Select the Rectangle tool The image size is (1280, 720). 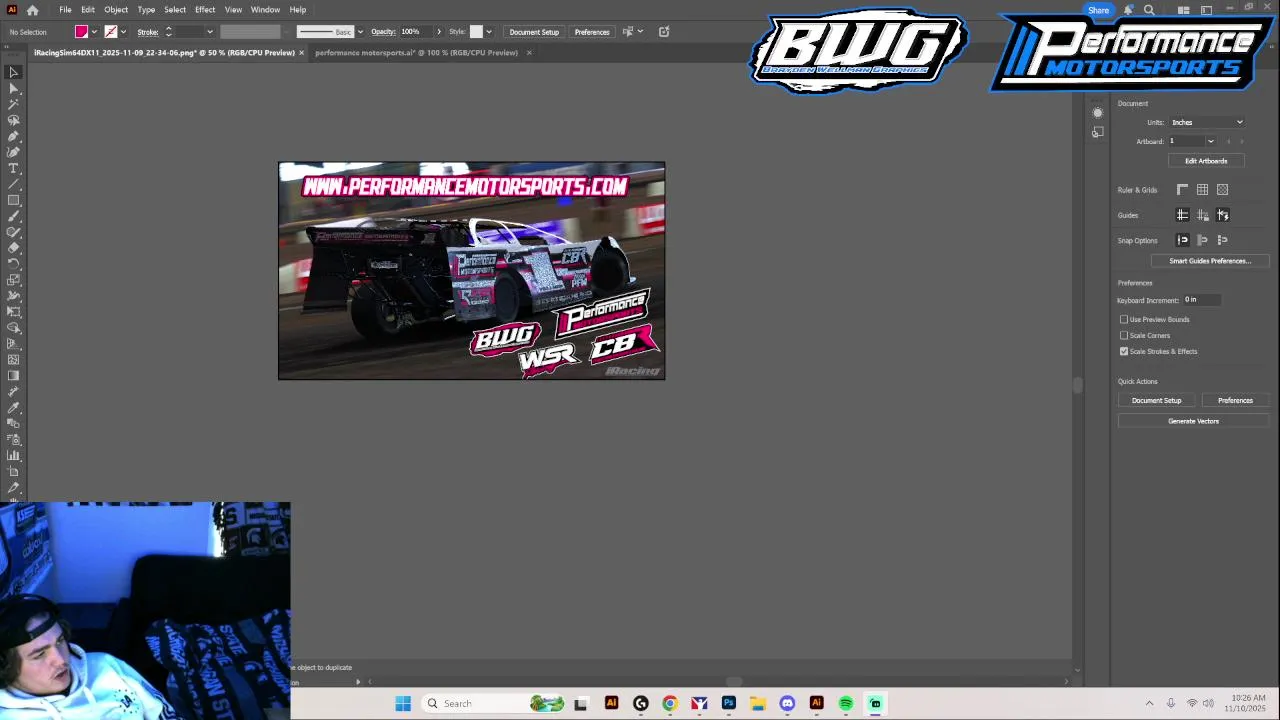click(x=14, y=200)
